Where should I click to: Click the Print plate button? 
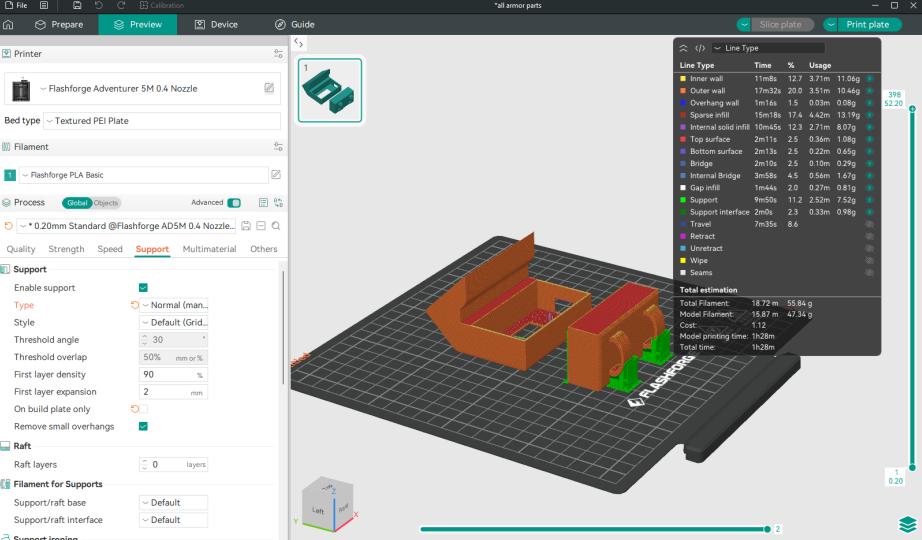tap(869, 25)
